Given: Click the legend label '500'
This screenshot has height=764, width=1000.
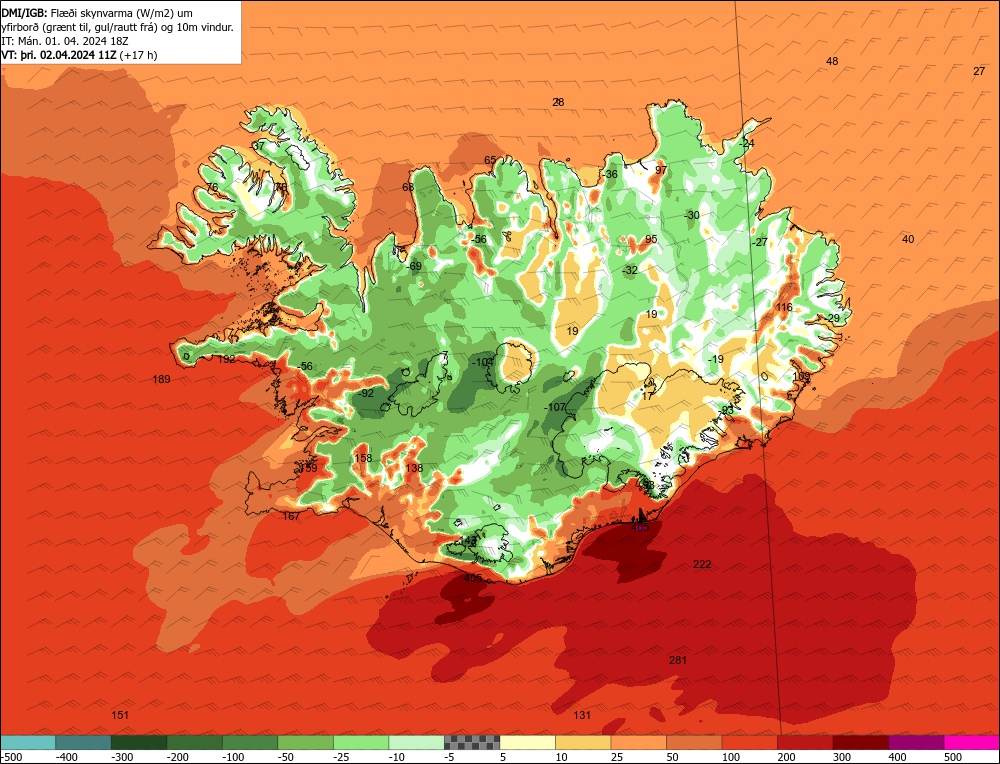Looking at the screenshot, I should [x=952, y=757].
